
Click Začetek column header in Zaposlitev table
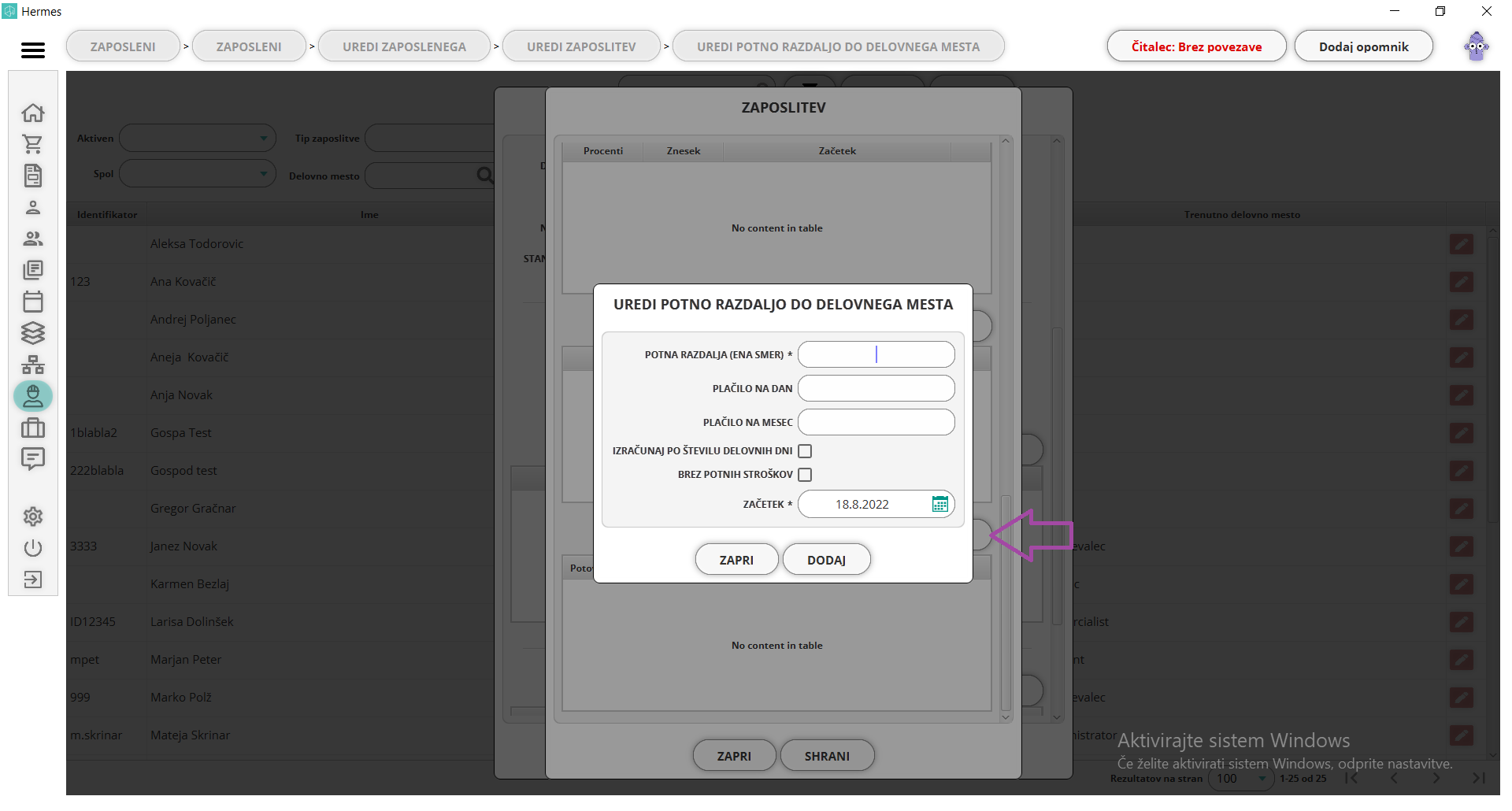coord(837,150)
